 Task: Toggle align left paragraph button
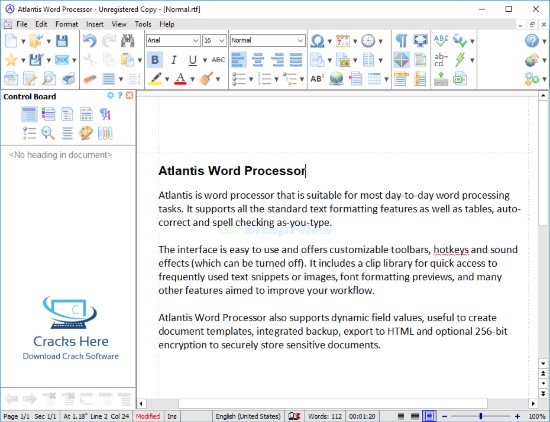(239, 60)
